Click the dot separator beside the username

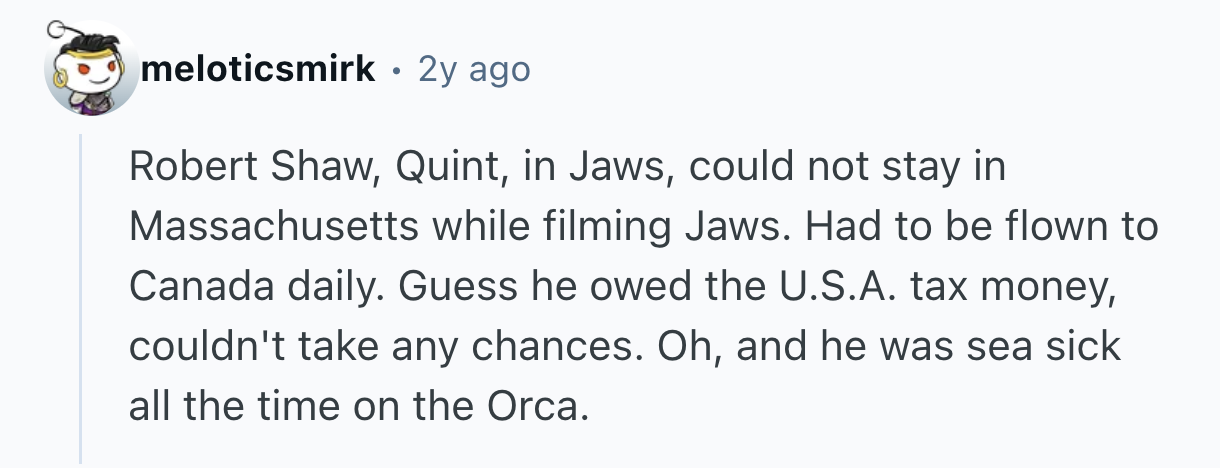click(x=398, y=70)
